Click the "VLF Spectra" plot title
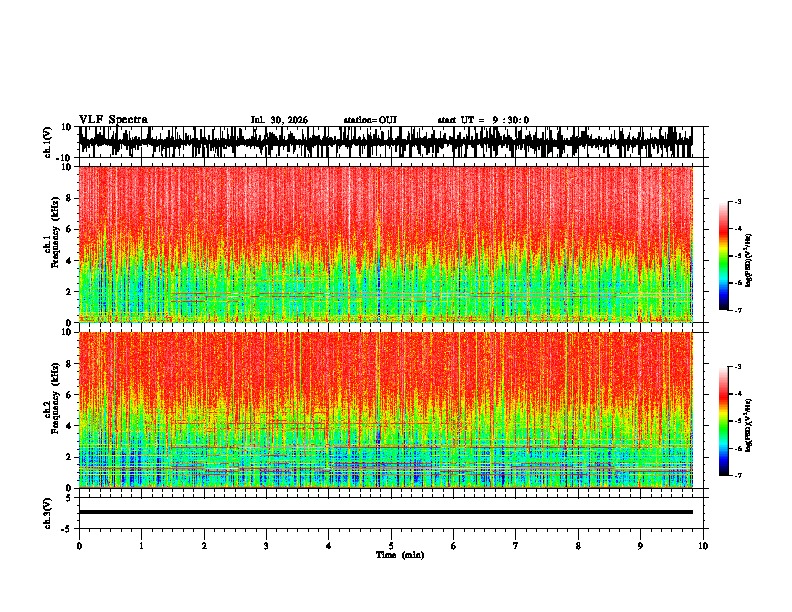This screenshot has height=612, width=792. [113, 119]
